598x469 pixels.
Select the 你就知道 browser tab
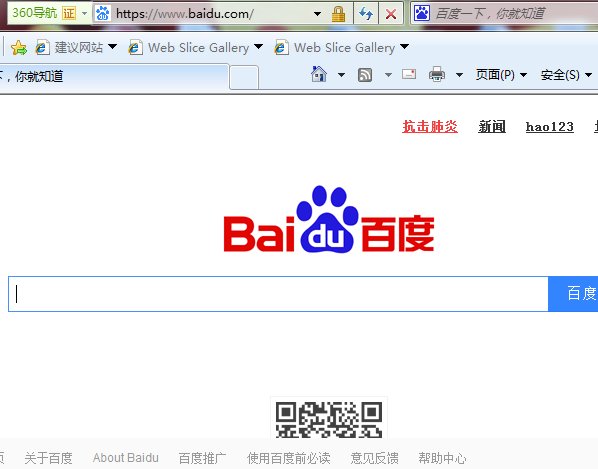[114, 77]
